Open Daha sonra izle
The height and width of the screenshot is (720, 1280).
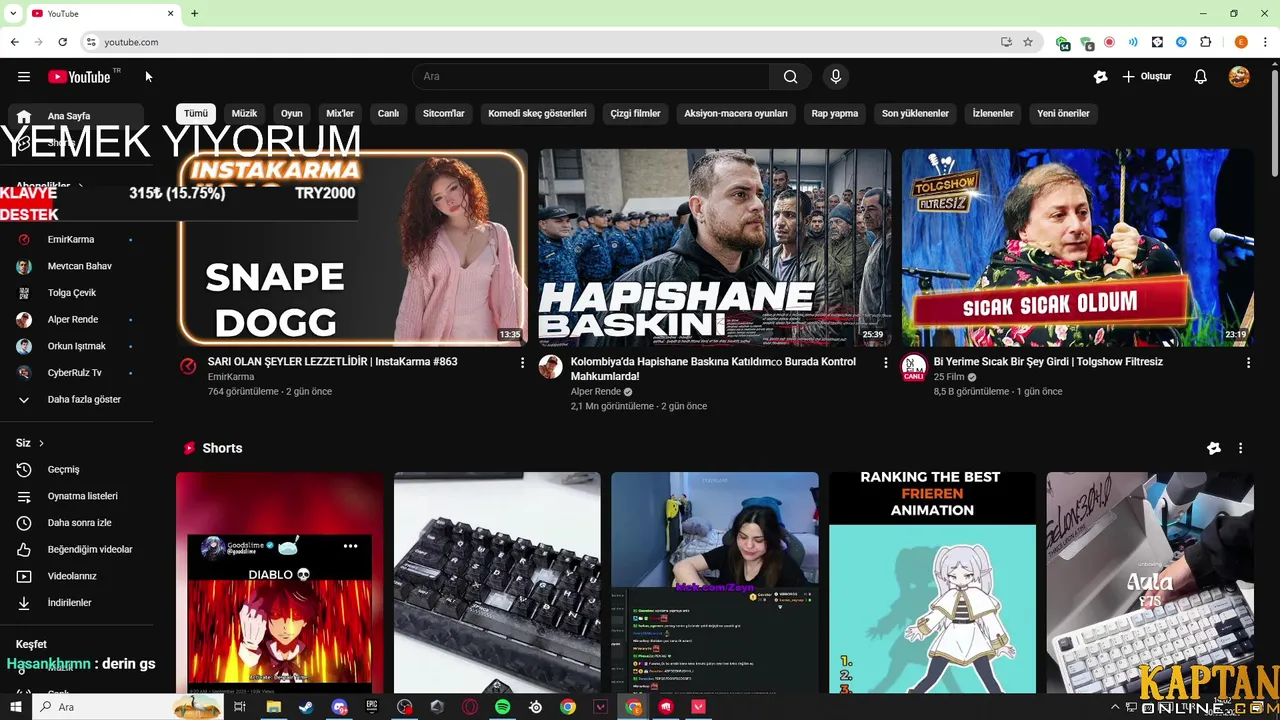(x=78, y=523)
